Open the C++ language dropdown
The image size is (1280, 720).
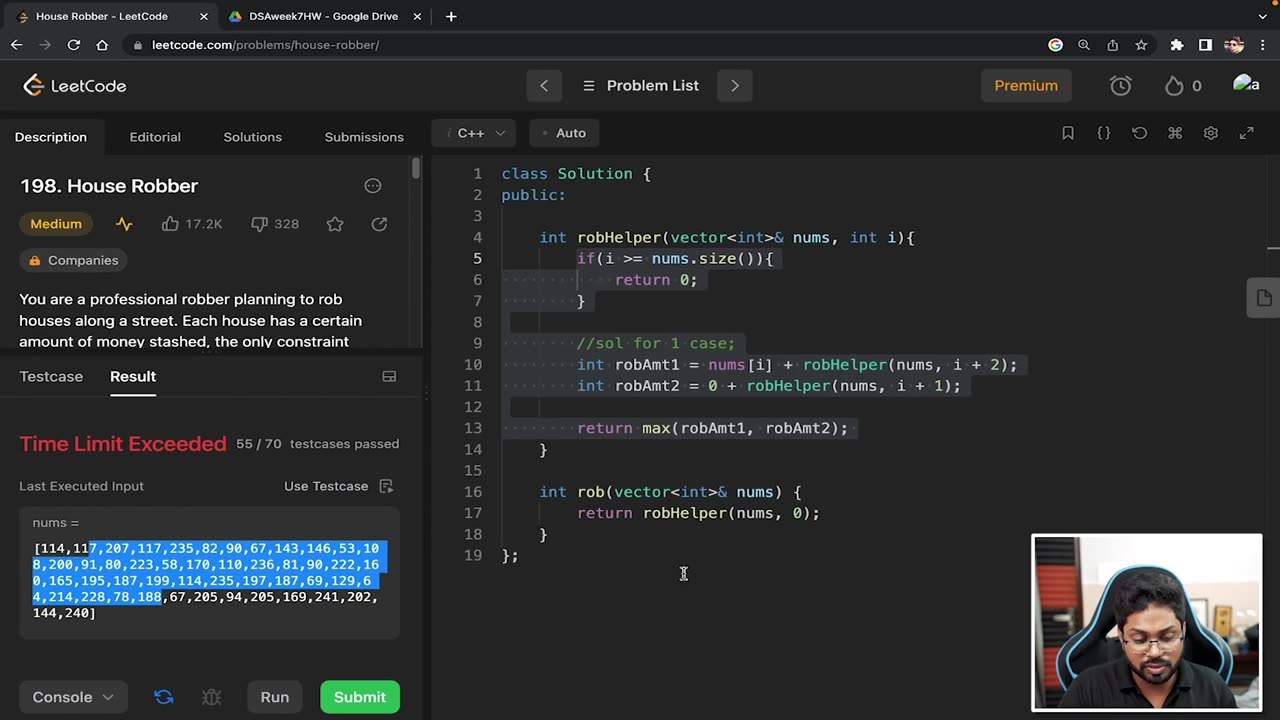(476, 133)
